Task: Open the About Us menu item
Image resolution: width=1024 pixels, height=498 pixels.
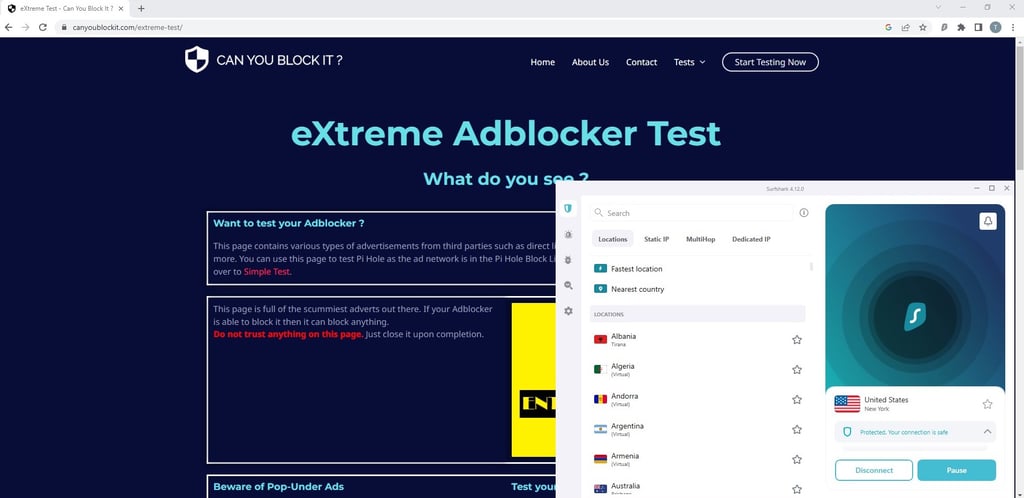Action: pos(590,62)
